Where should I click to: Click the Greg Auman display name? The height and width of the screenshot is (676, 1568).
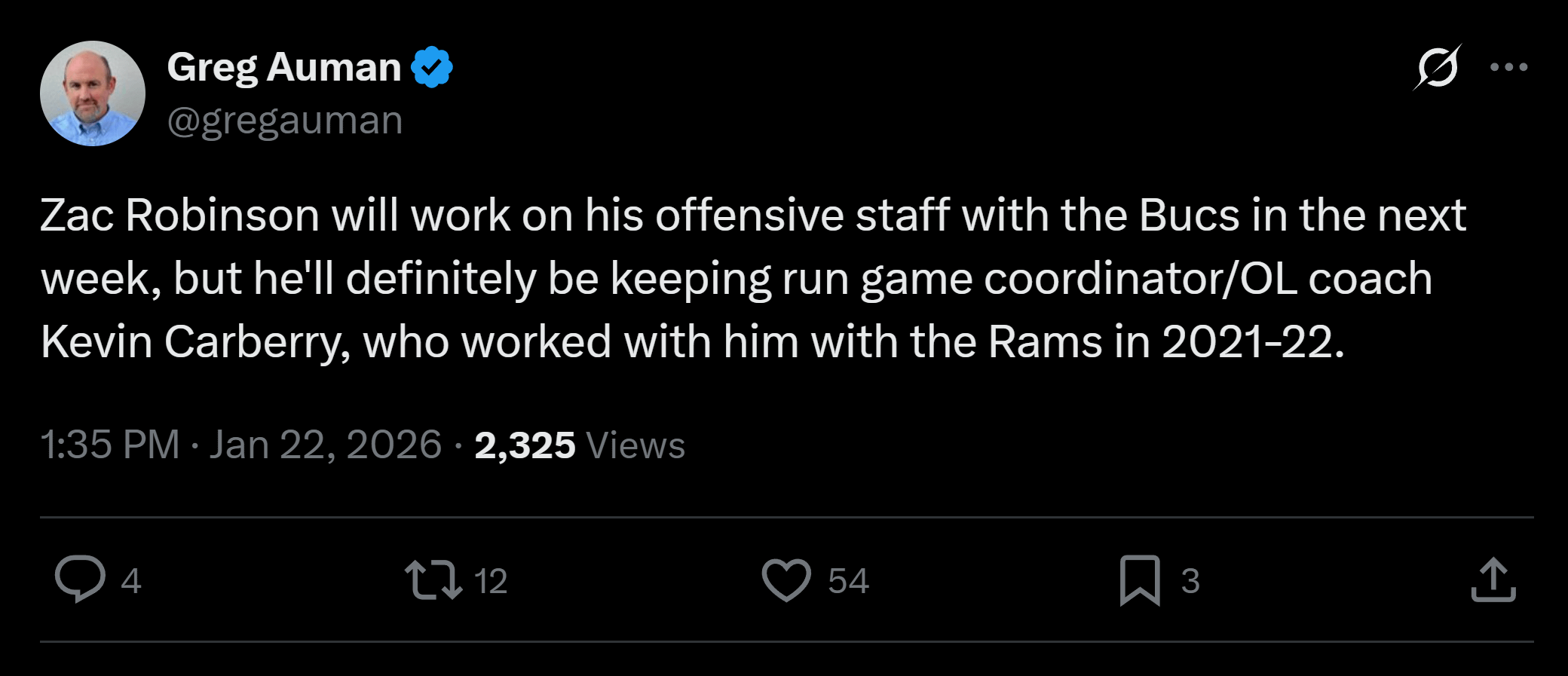[x=283, y=67]
